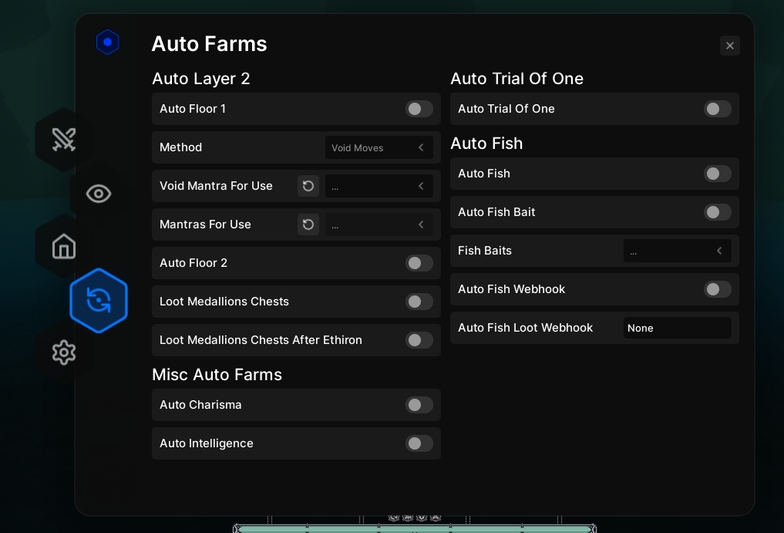Open the eye visuals sidebar tab
The height and width of the screenshot is (533, 784).
(98, 194)
